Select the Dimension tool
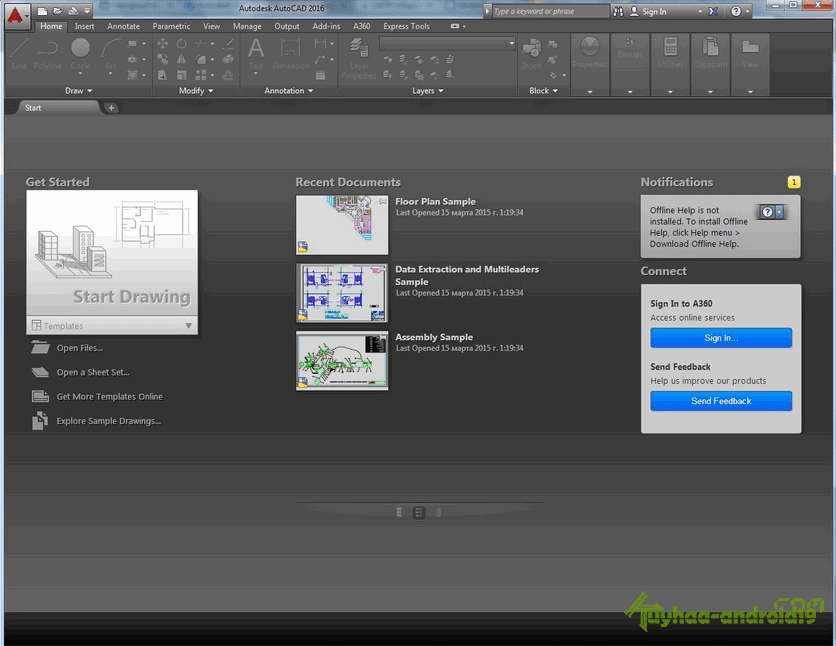 (291, 54)
